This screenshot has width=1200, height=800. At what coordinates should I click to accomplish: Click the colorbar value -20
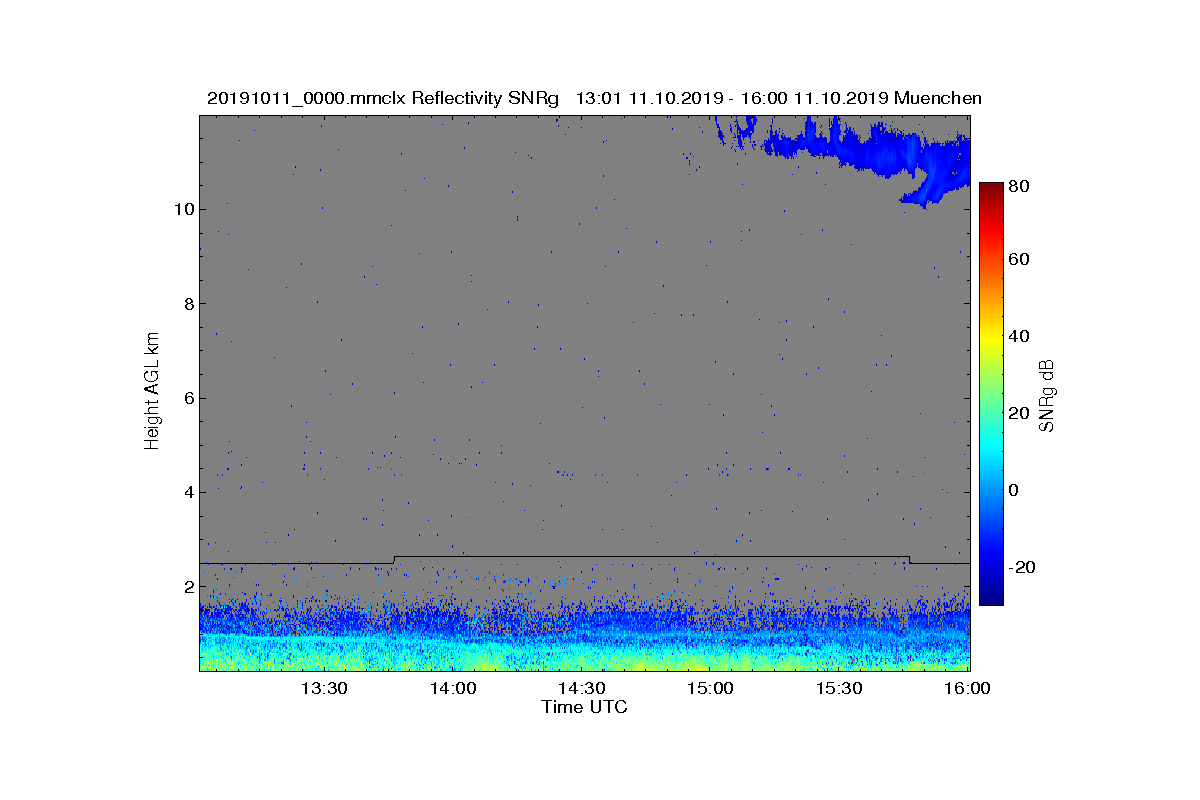1022,567
